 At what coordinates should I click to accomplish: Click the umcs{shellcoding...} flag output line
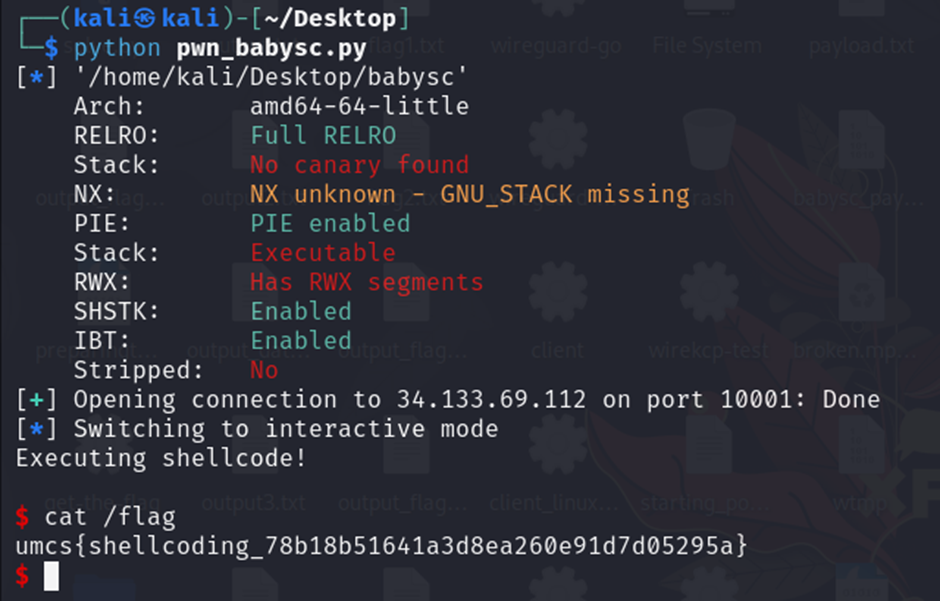pos(381,546)
